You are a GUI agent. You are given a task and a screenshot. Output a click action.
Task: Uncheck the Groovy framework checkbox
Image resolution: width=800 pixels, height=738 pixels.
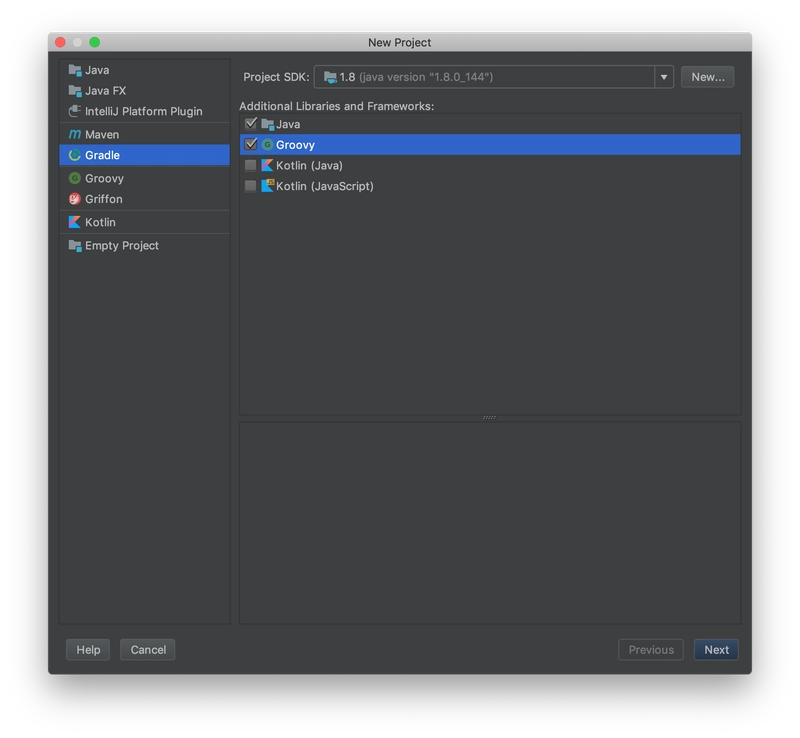click(251, 144)
